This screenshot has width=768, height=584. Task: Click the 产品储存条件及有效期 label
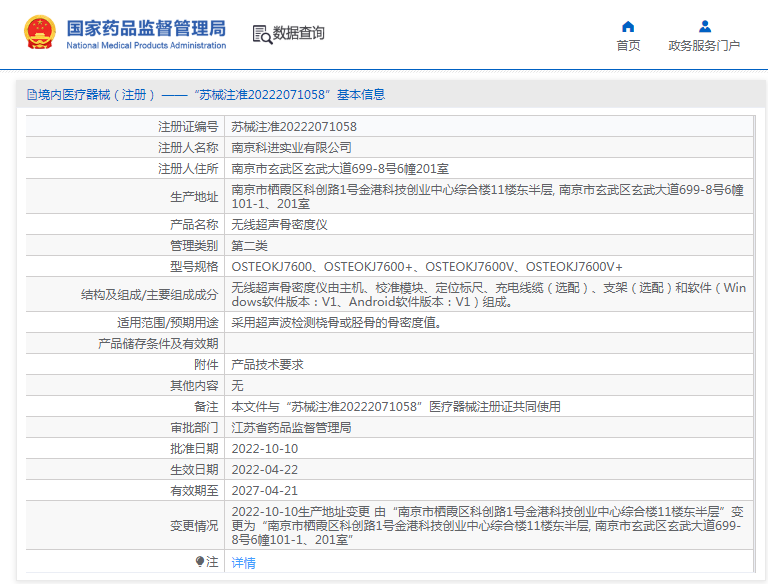(158, 344)
